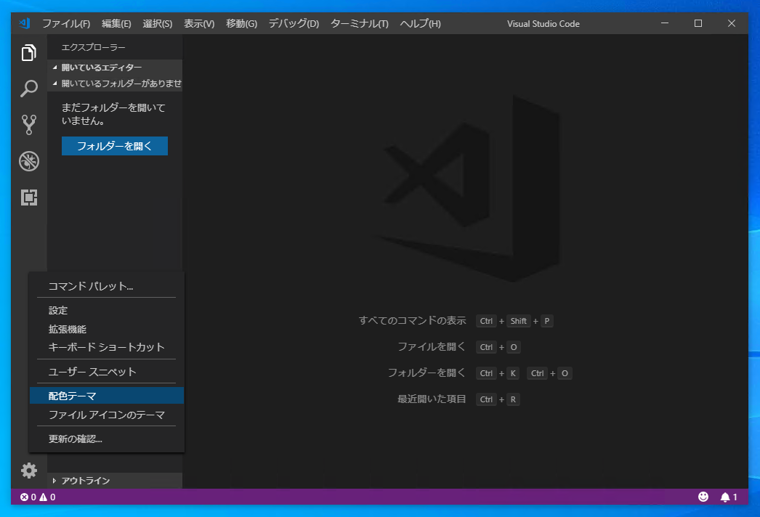Screen dimensions: 760x517
Task: Select 配色テーマ menu entry
Action: tap(107, 396)
